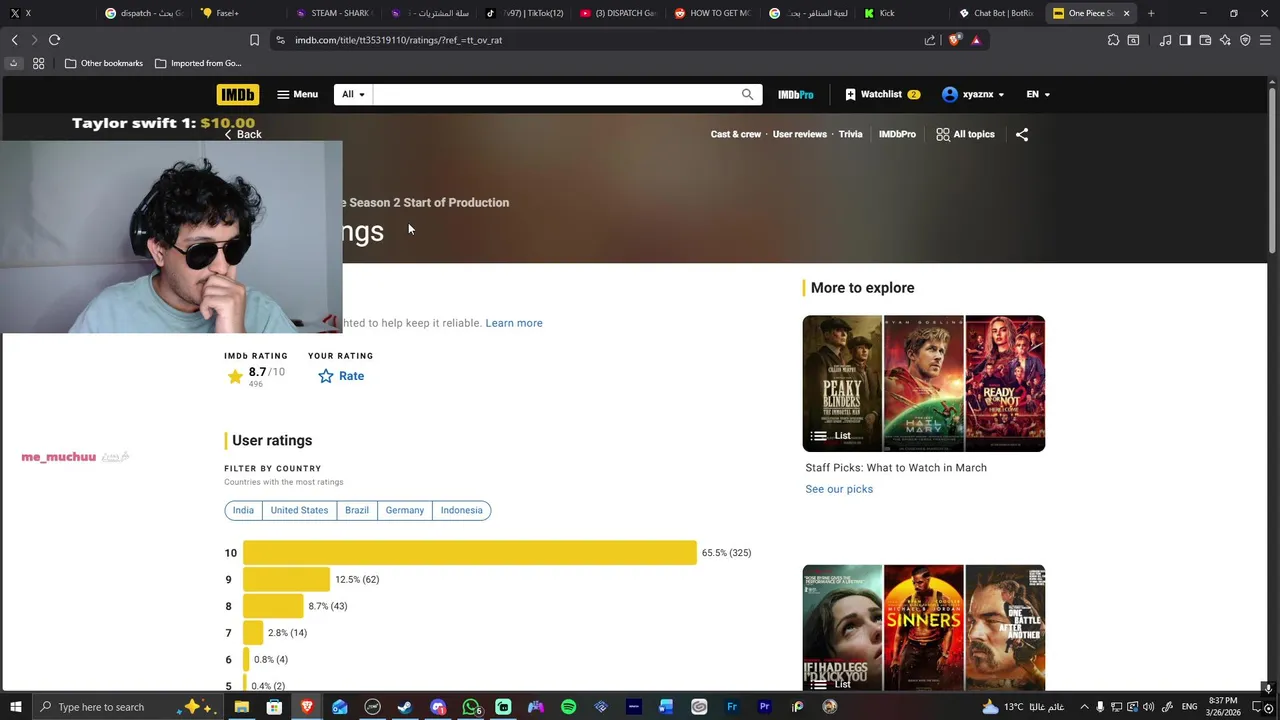Close the One Piece tab
The image size is (1280, 720).
click(x=1127, y=13)
